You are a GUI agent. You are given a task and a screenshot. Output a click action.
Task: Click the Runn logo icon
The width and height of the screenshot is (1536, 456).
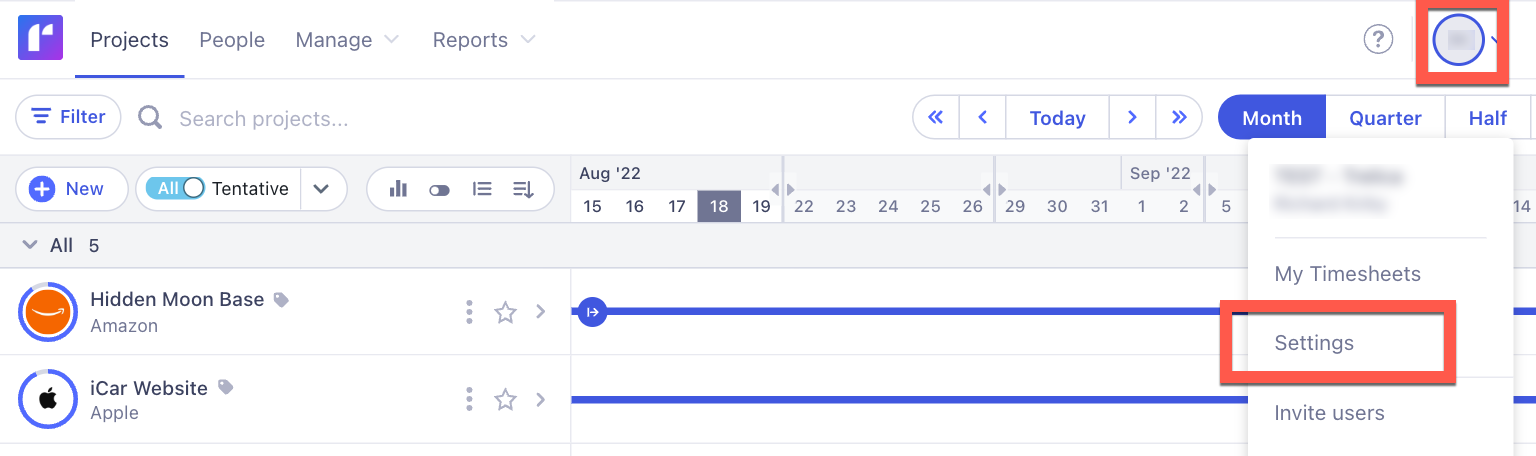(40, 39)
